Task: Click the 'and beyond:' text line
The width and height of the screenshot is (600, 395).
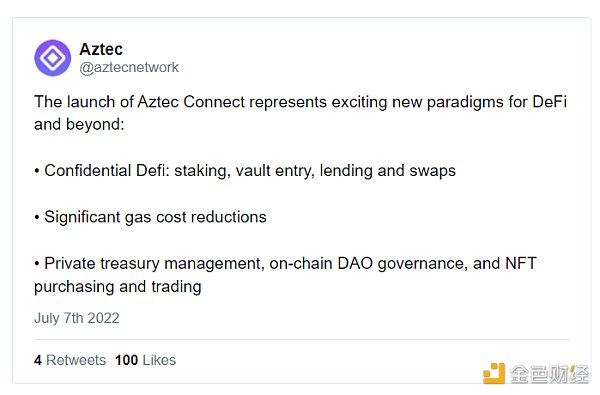Action: (79, 124)
